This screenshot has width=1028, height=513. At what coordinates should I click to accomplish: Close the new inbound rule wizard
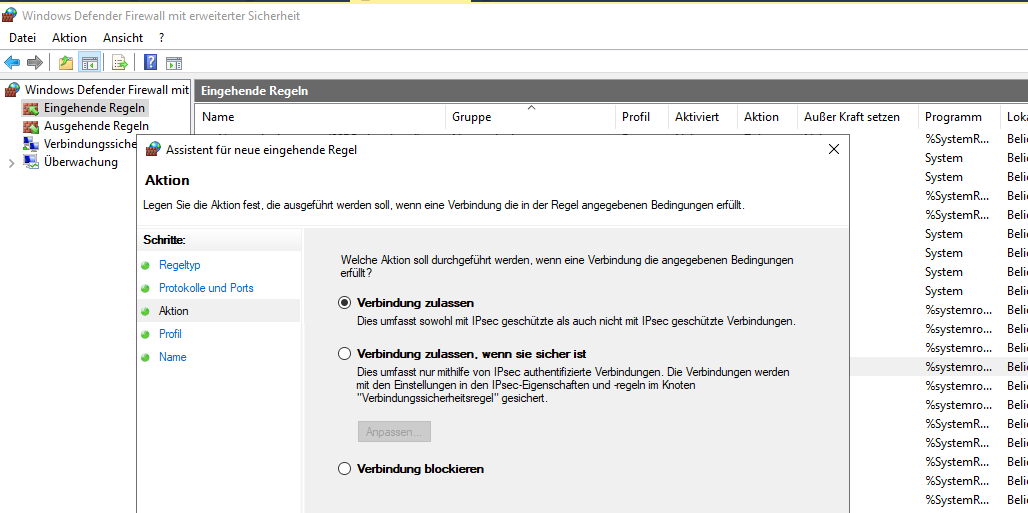833,150
